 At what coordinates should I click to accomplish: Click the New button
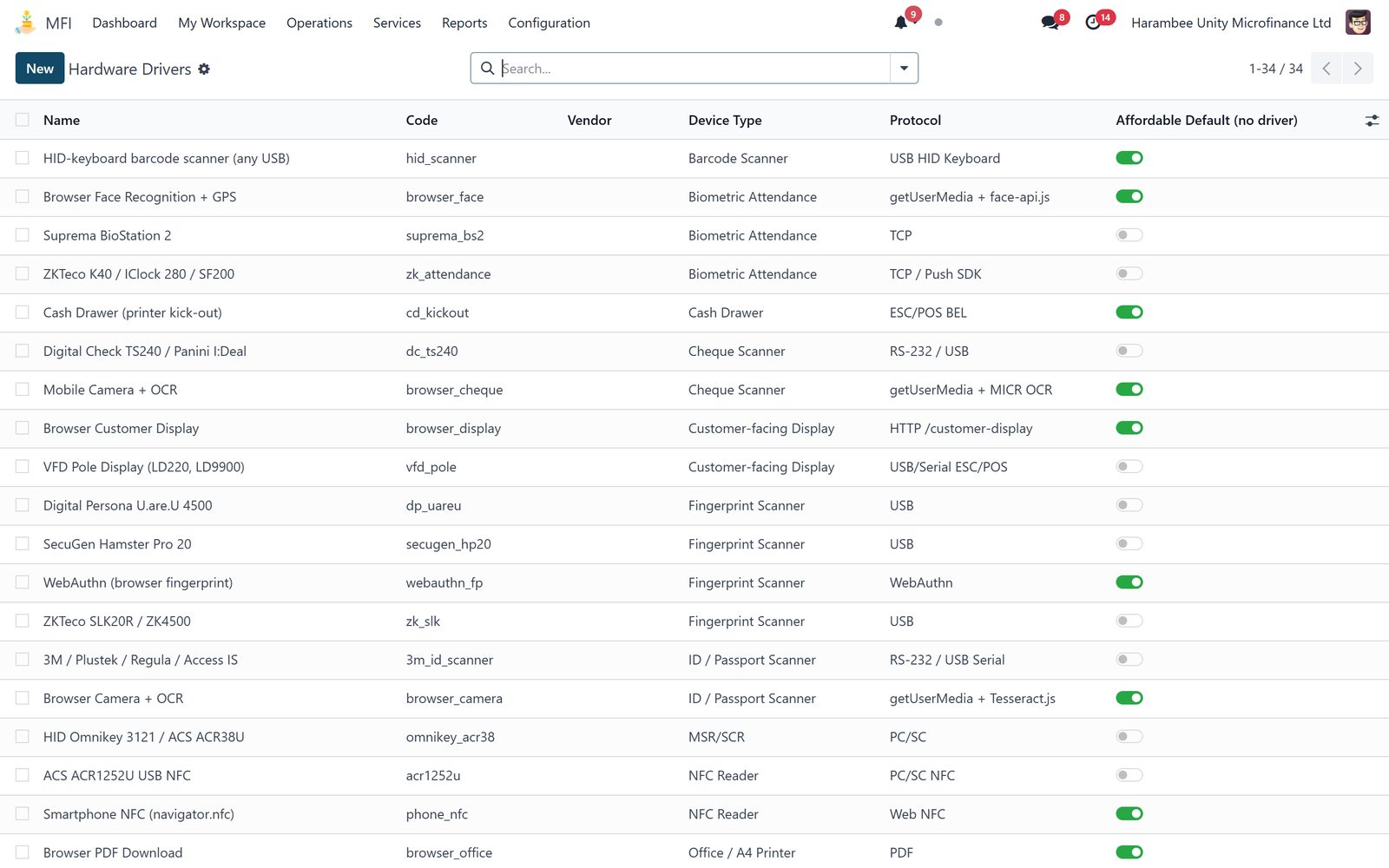(x=40, y=69)
